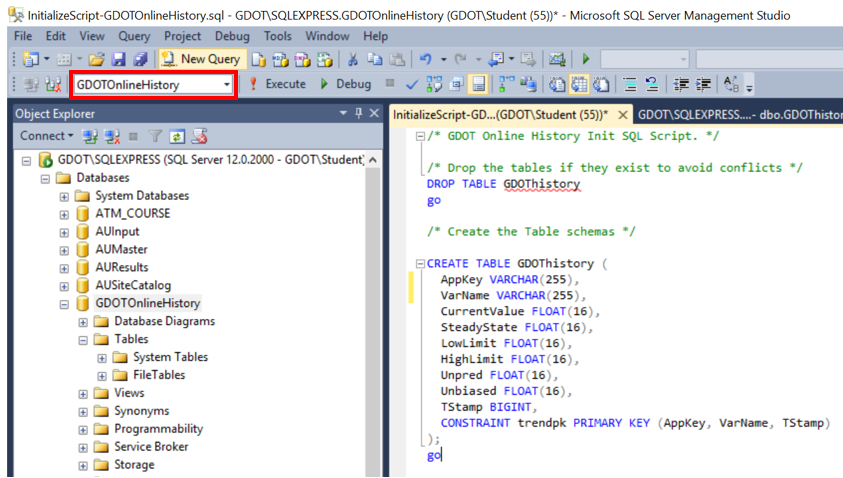Viewport: 843px width, 478px height.
Task: Click Object Explorer scrollbar up arrow
Action: (x=373, y=160)
